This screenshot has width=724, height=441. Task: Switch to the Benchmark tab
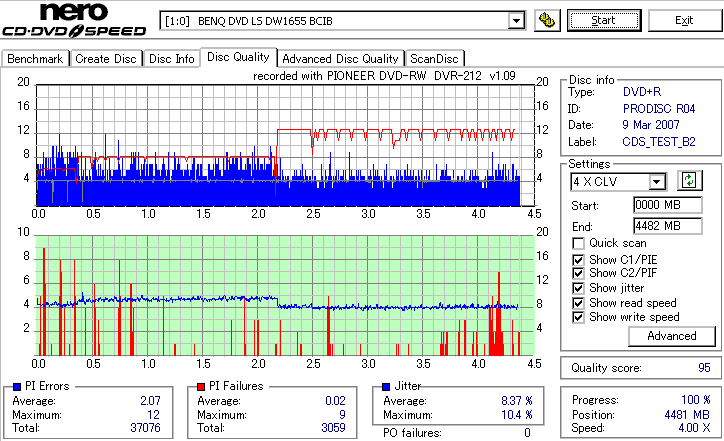(35, 59)
